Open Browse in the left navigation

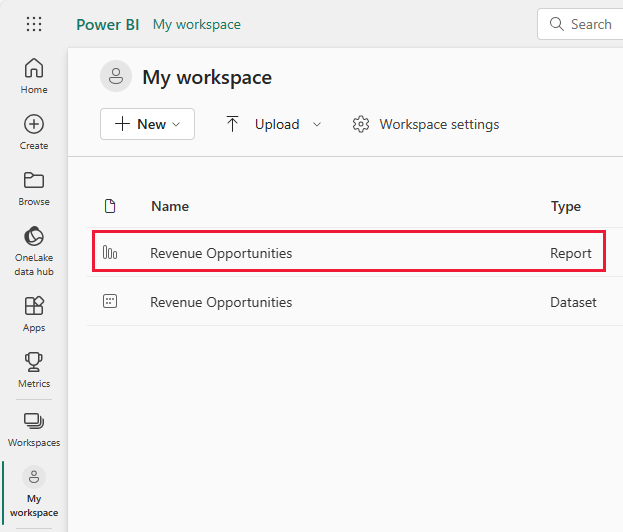pos(34,189)
